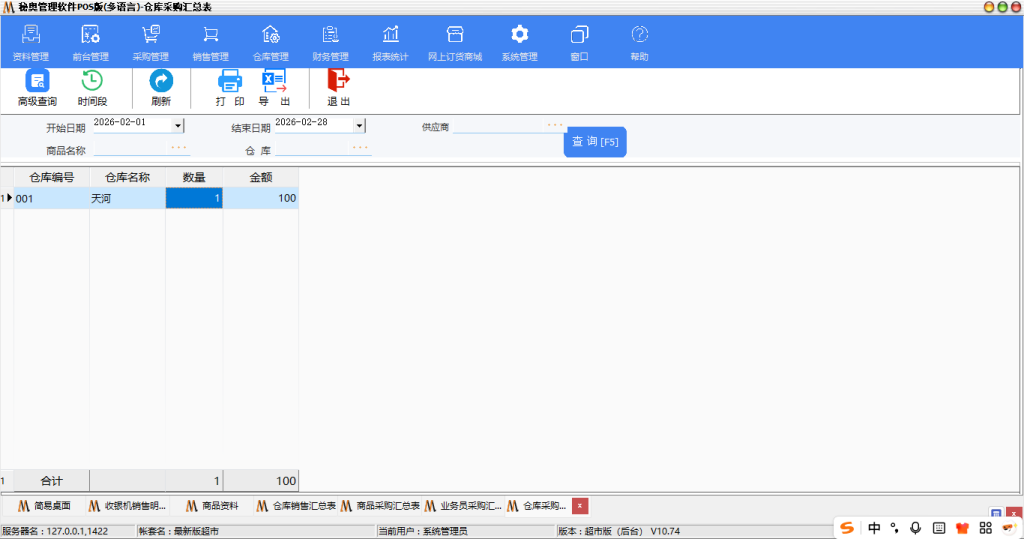Open the 仓库管理 warehouse management menu

pyautogui.click(x=270, y=42)
